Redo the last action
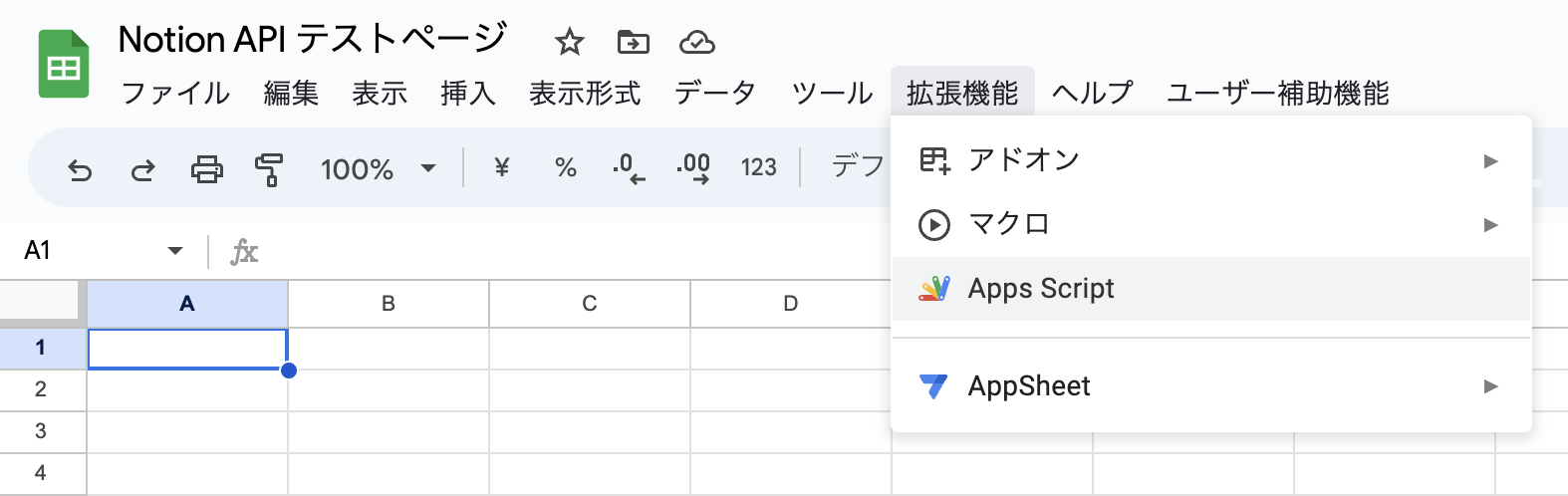Viewport: 1568px width, 496px height. point(142,169)
